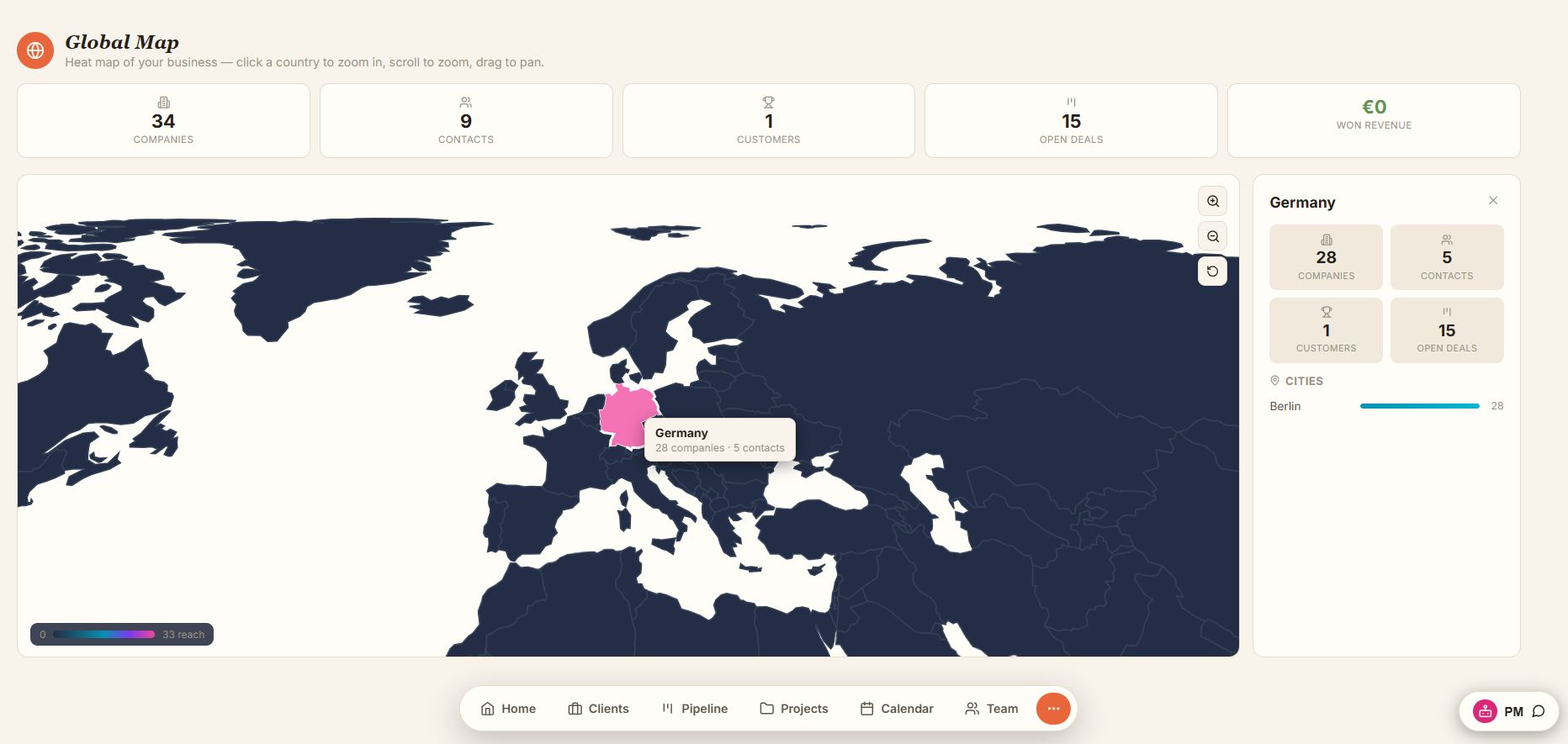Click the people icon in Germany's Contacts tile
Image resolution: width=1568 pixels, height=744 pixels.
1447,240
